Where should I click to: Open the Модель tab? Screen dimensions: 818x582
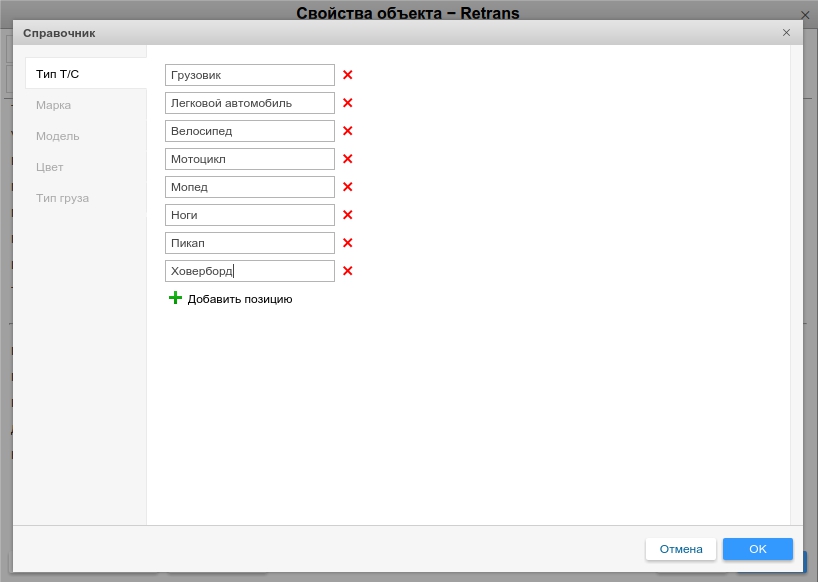[58, 136]
